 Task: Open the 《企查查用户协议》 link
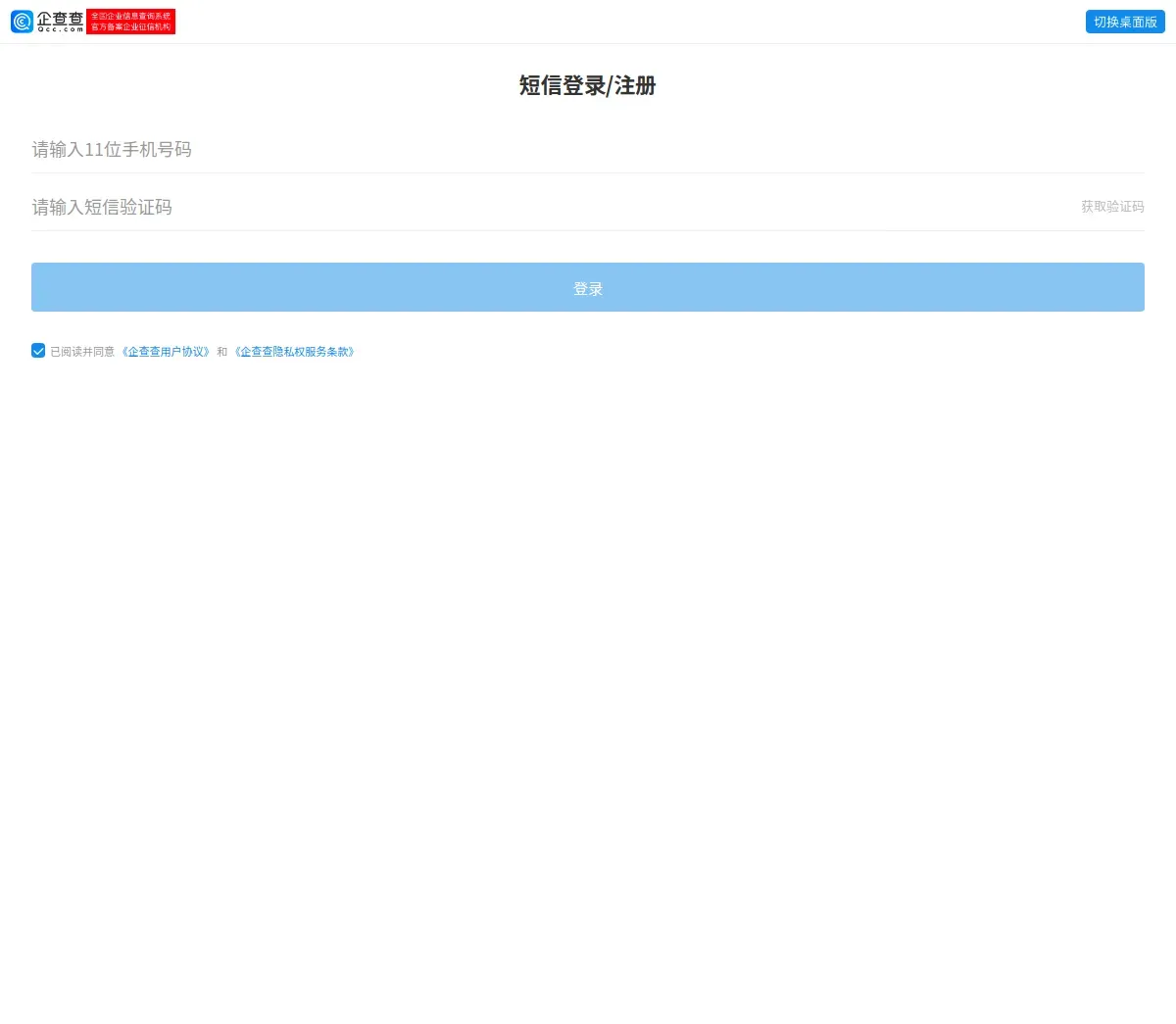coord(166,352)
